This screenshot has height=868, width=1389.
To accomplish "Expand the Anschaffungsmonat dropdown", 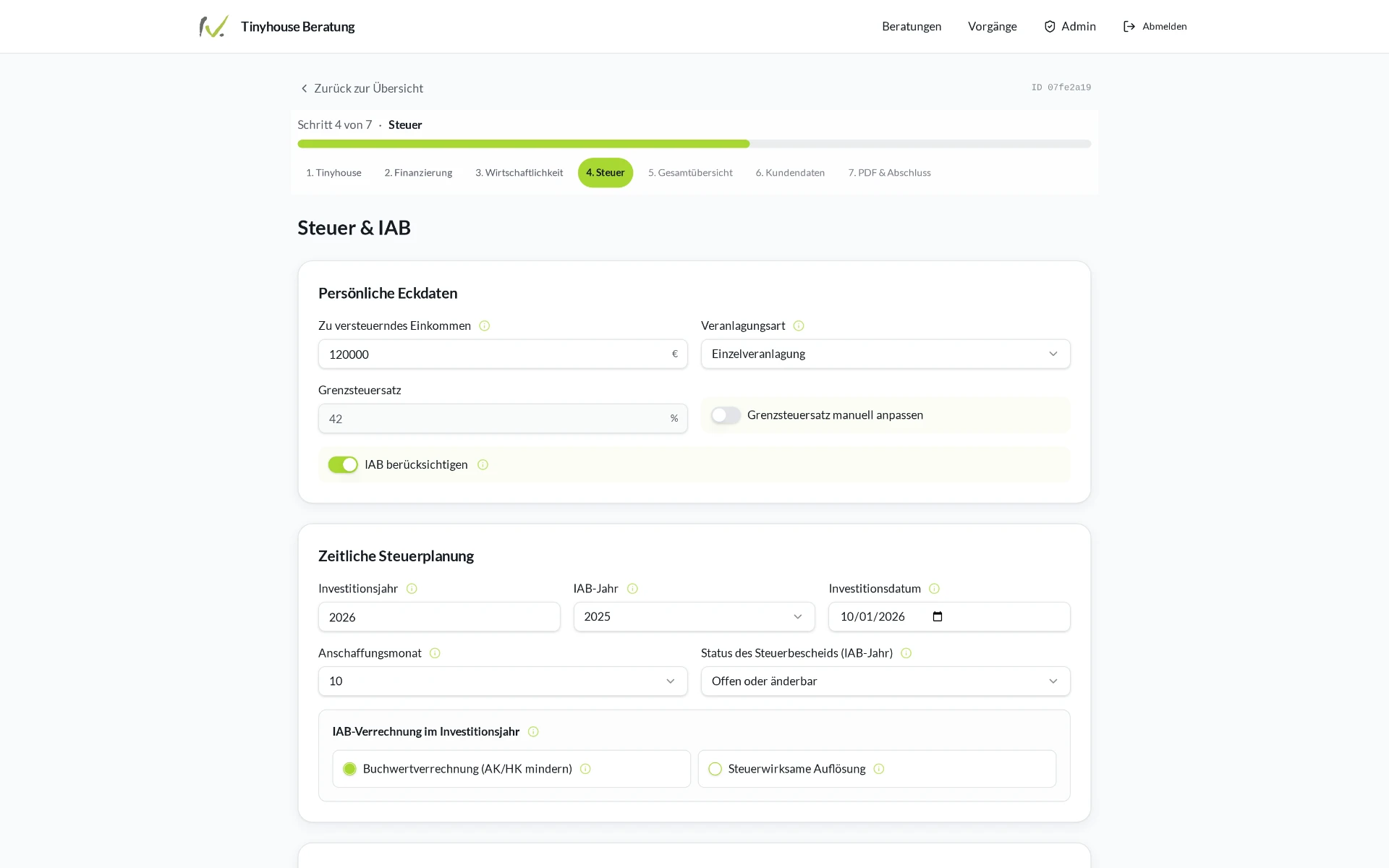I will [503, 681].
